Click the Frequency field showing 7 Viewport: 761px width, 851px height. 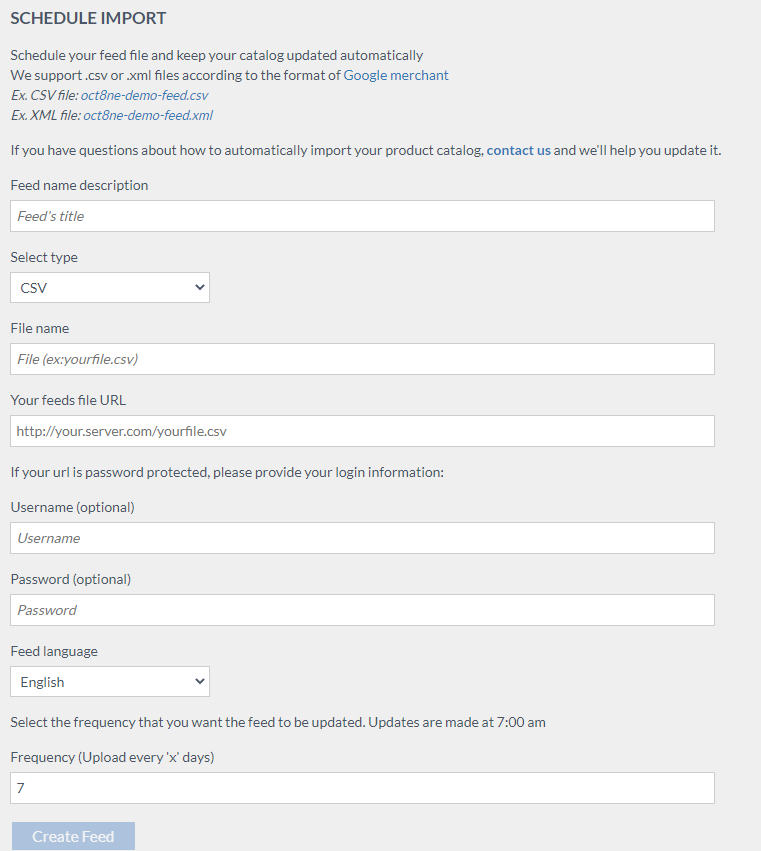[x=362, y=788]
